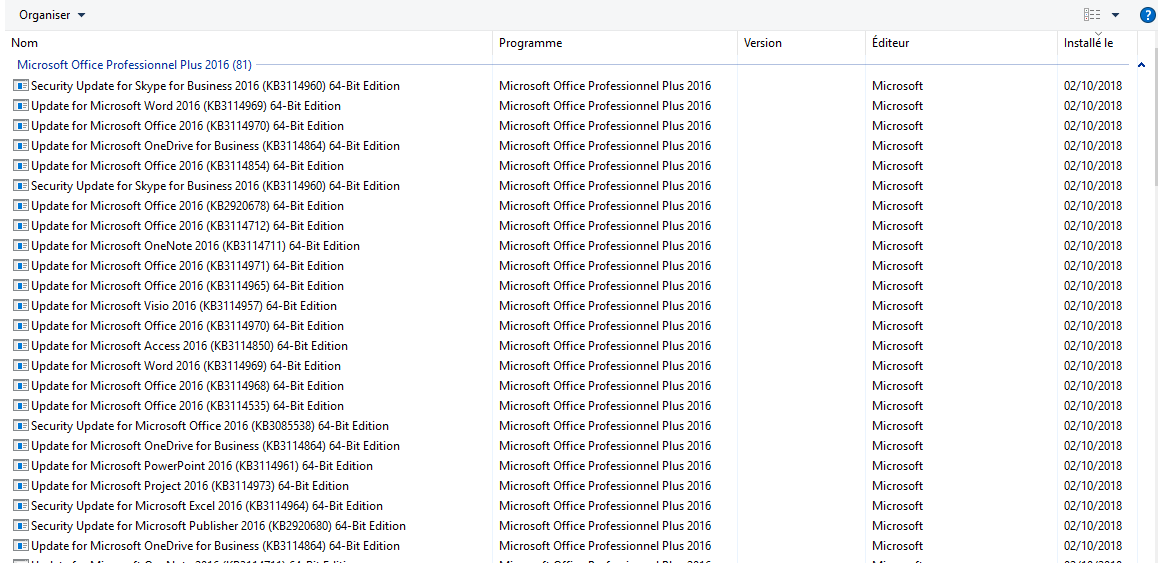Select Update for Microsoft PowerPoint 2016 (KB3114961)

click(x=202, y=465)
